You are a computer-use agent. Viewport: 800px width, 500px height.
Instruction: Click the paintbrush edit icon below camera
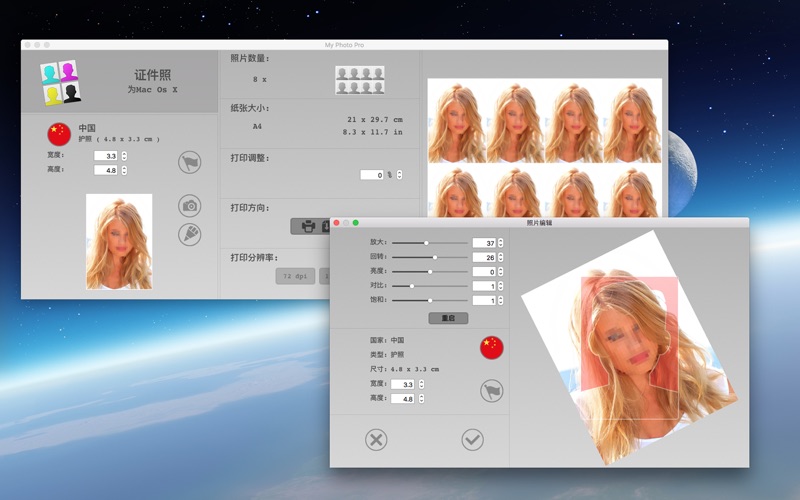pyautogui.click(x=189, y=234)
